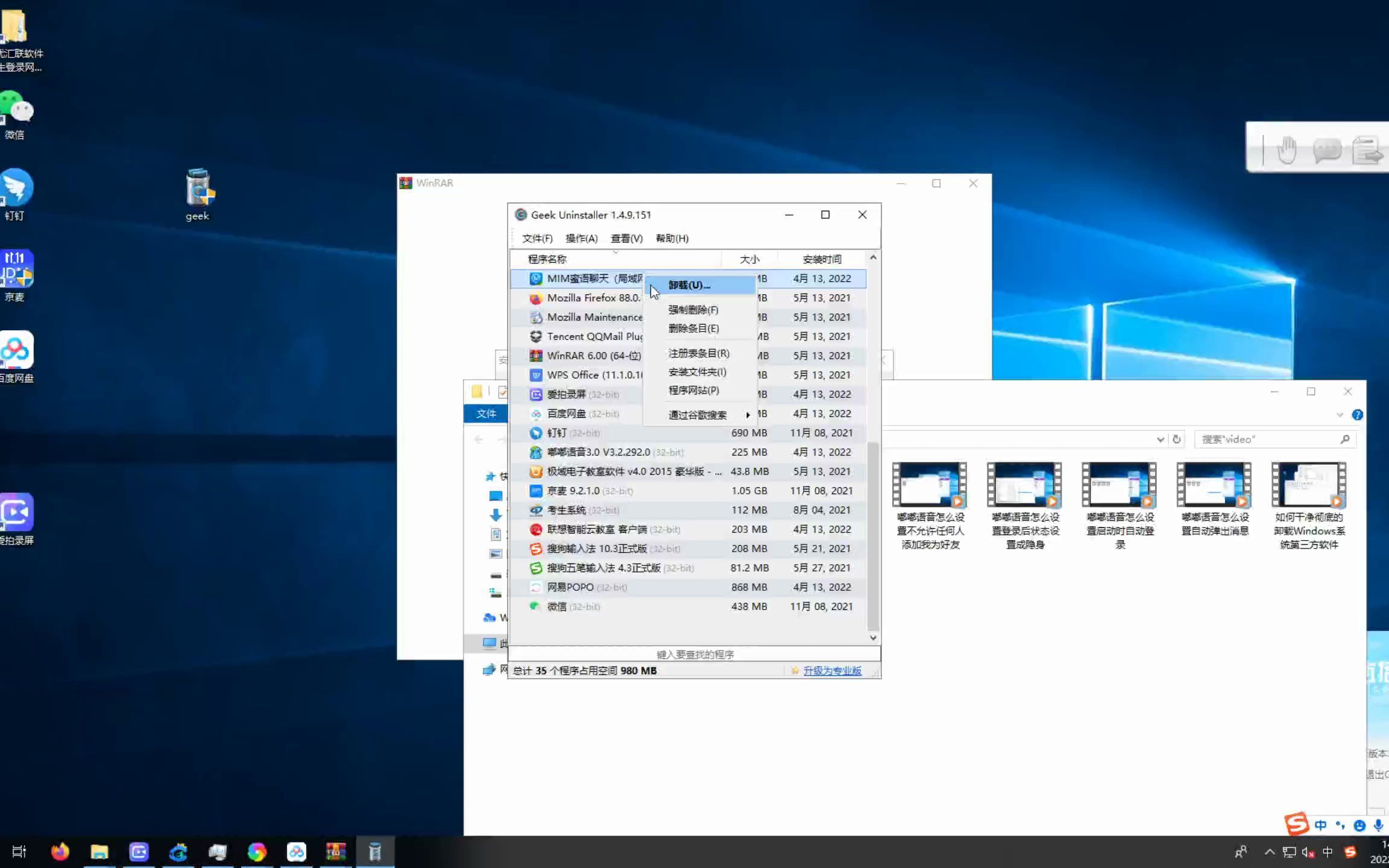Click the WPS Office row icon

535,376
